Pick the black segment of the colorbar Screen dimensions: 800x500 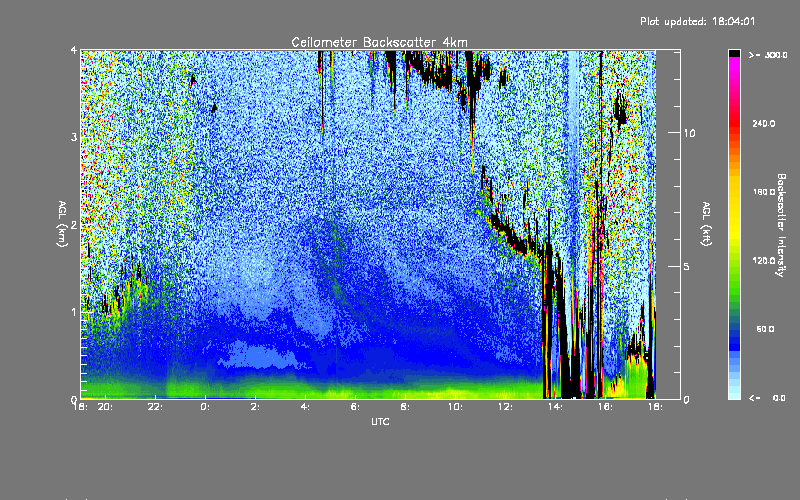tap(734, 53)
